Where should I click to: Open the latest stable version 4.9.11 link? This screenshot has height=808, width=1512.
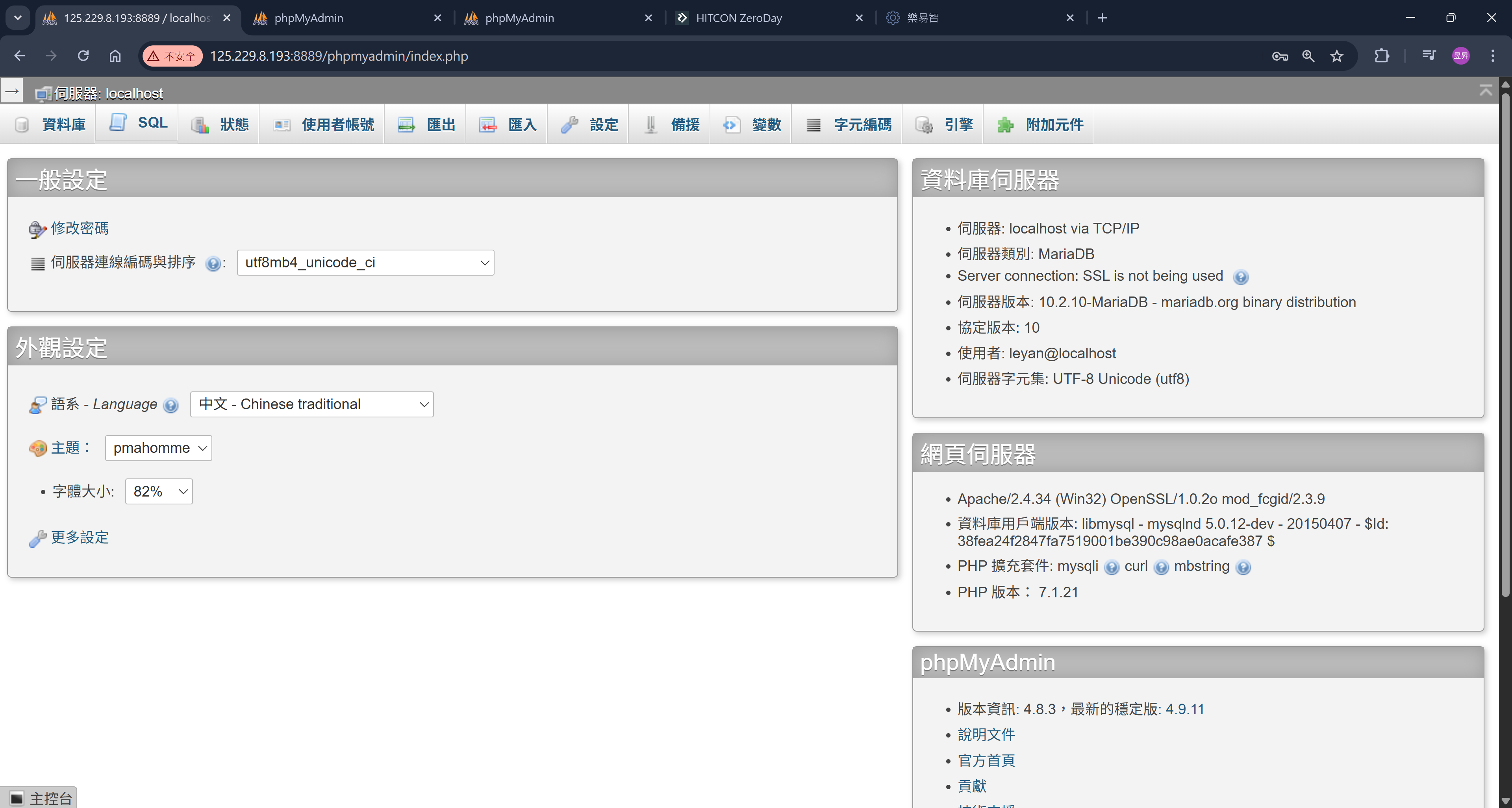[1184, 709]
